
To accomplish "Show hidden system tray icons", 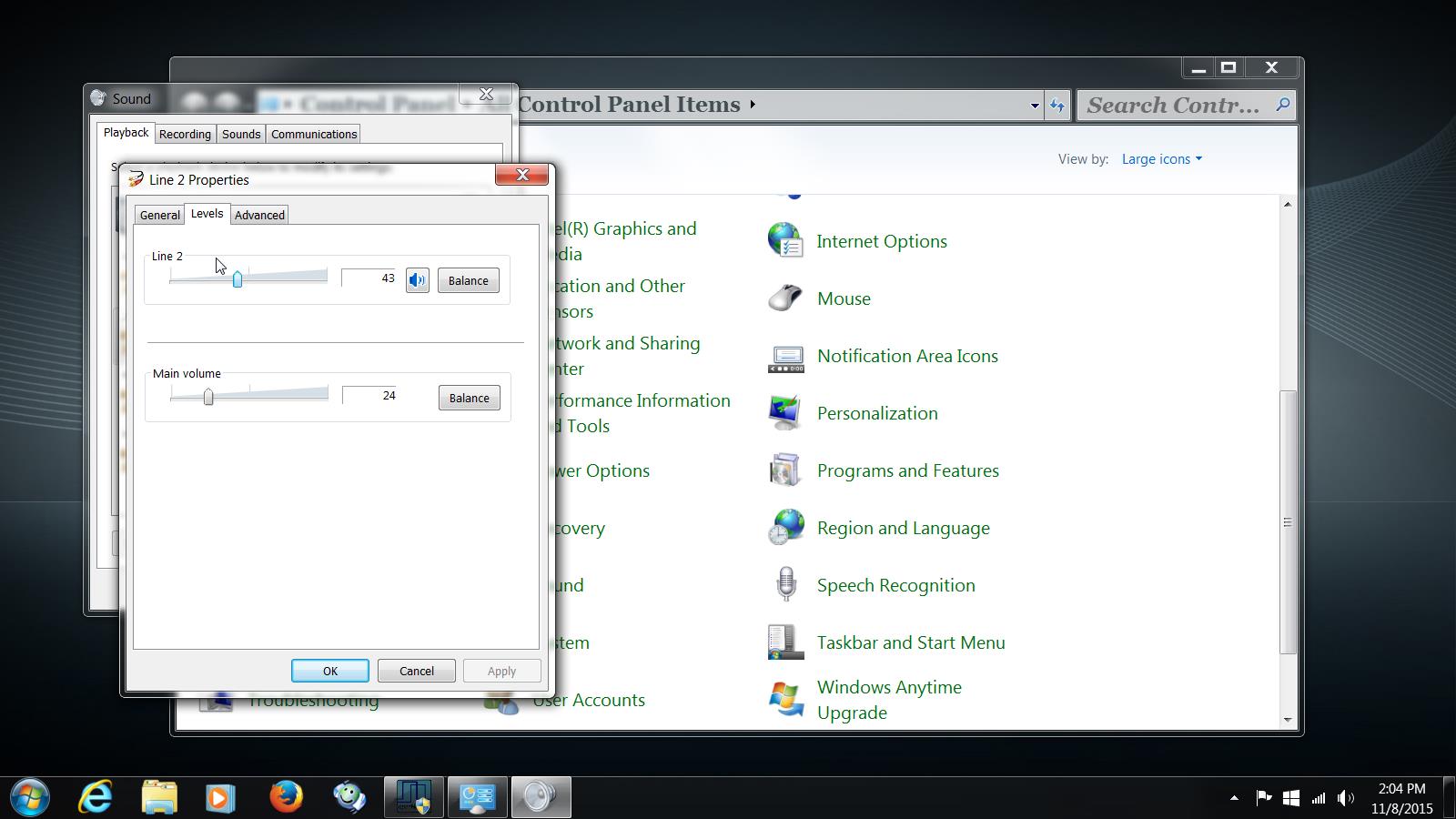I will point(1234,798).
